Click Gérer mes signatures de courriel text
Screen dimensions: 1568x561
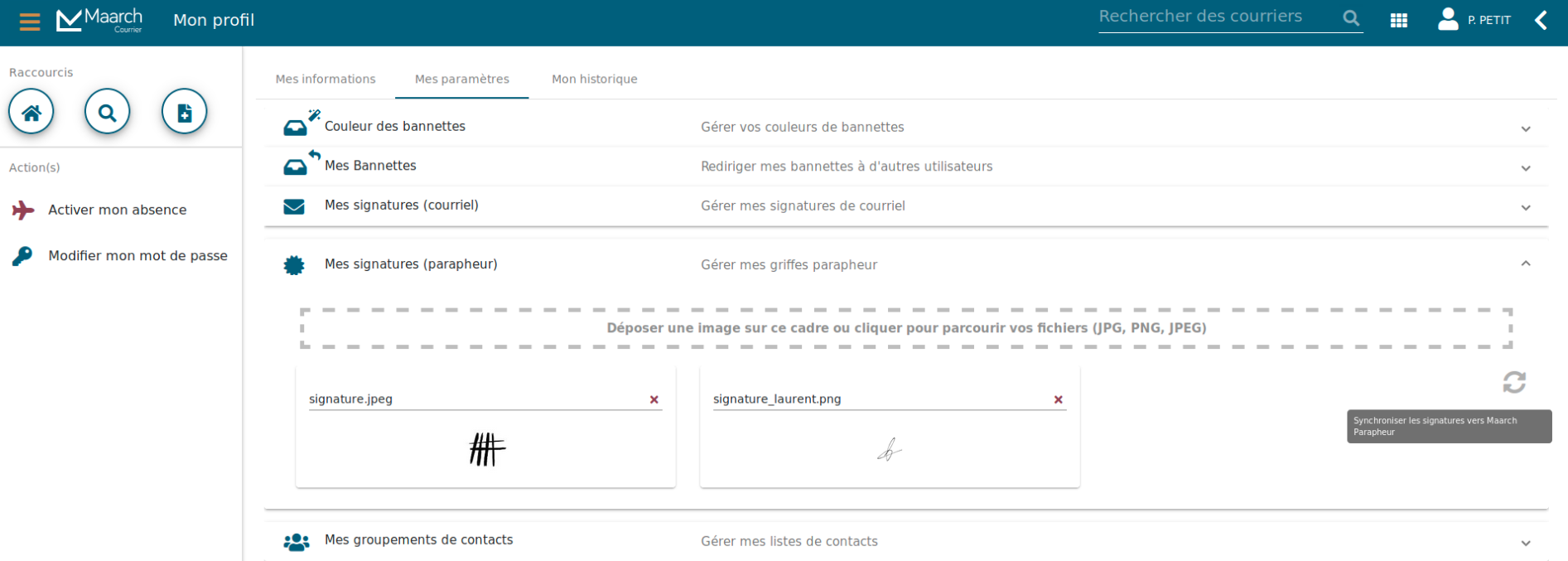click(x=803, y=206)
